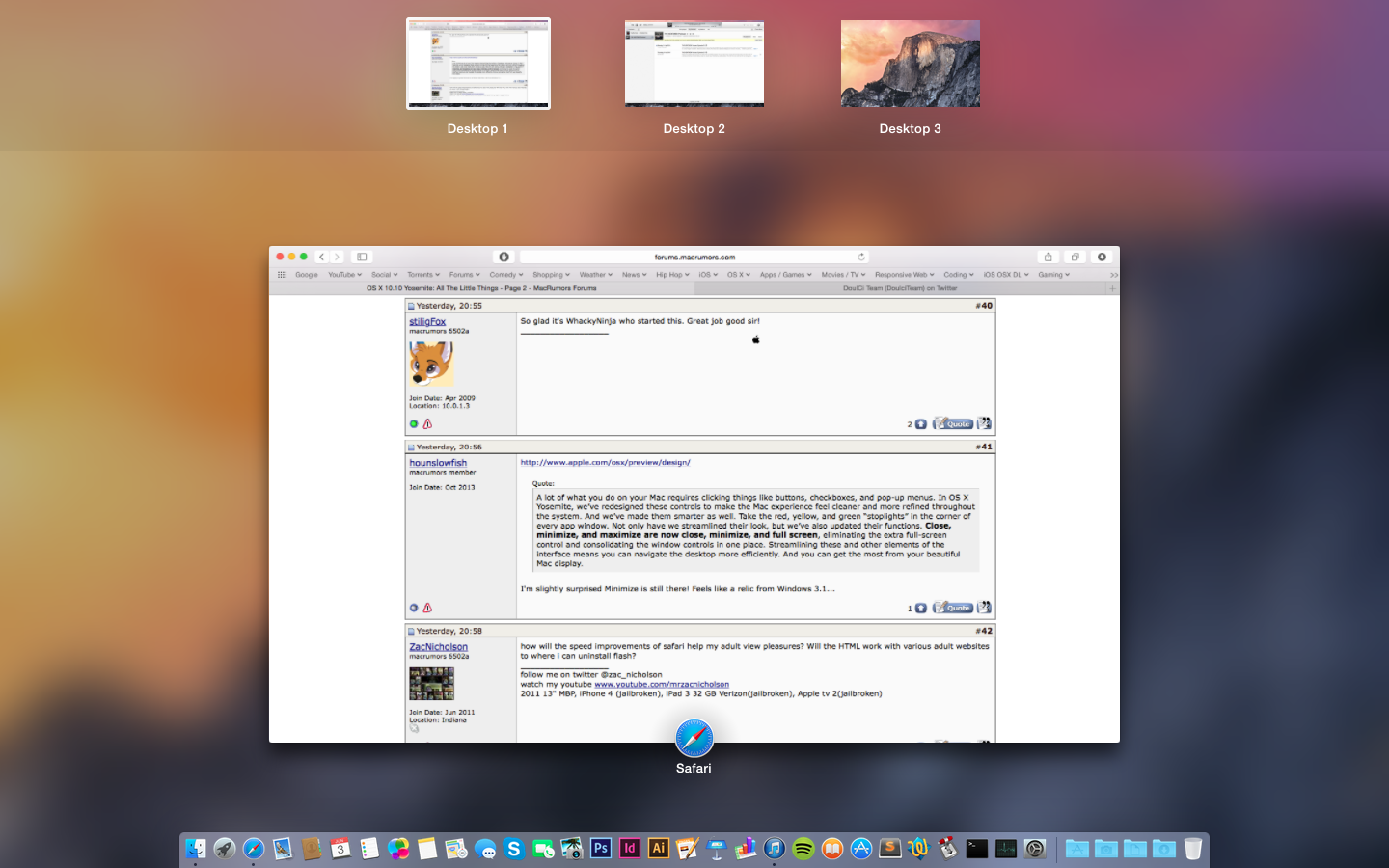Image resolution: width=1389 pixels, height=868 pixels.
Task: Switch to the Desktop 3 thumbnail
Action: pyautogui.click(x=911, y=64)
